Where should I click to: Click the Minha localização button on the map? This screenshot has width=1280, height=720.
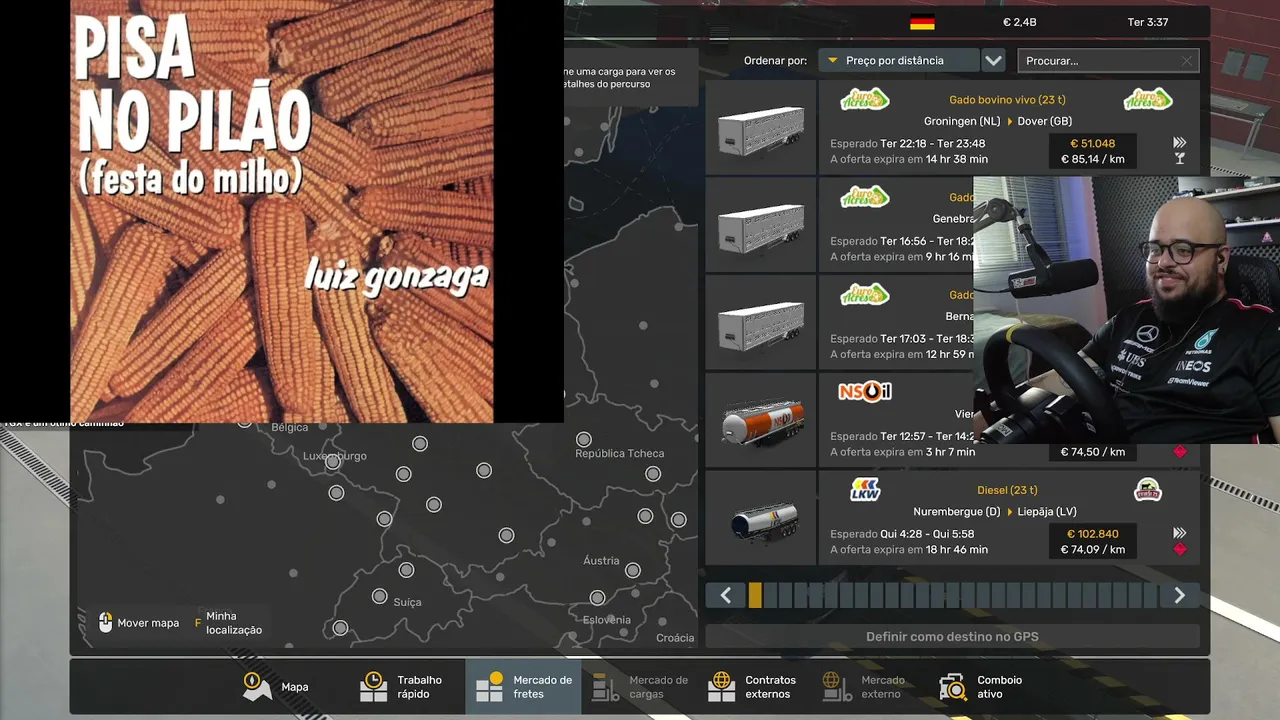pos(228,623)
